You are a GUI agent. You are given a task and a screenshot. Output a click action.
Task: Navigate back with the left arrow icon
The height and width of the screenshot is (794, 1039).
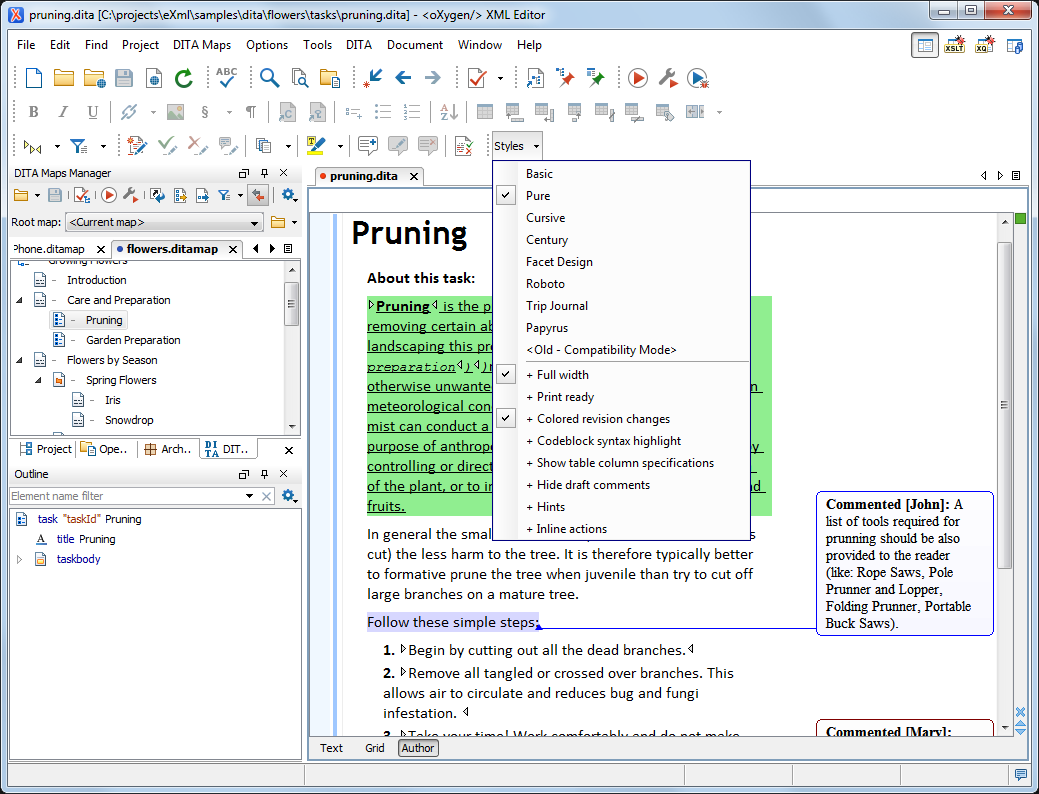(403, 78)
